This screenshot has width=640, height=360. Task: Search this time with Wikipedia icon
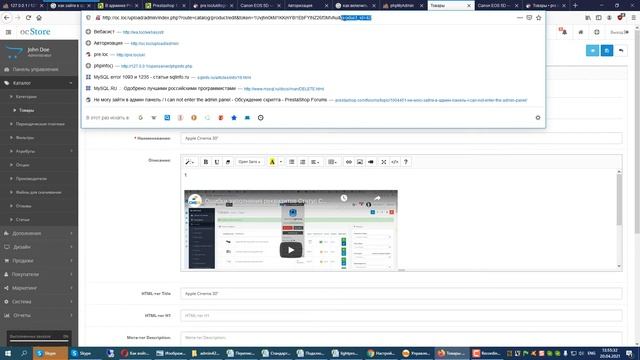[x=154, y=118]
